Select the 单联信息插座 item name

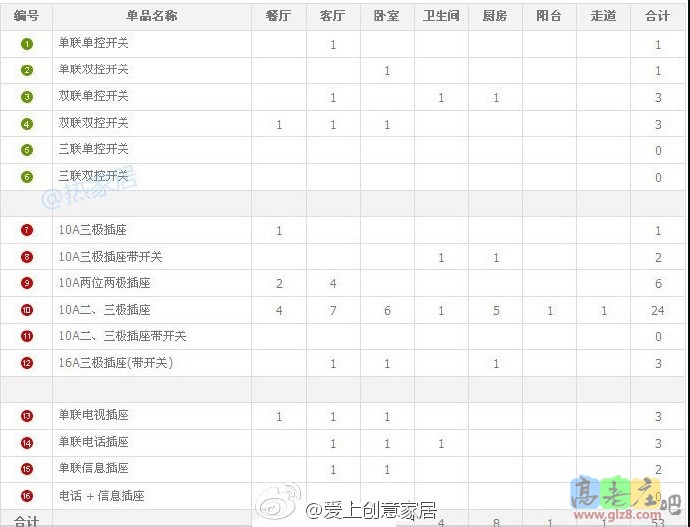click(x=93, y=468)
